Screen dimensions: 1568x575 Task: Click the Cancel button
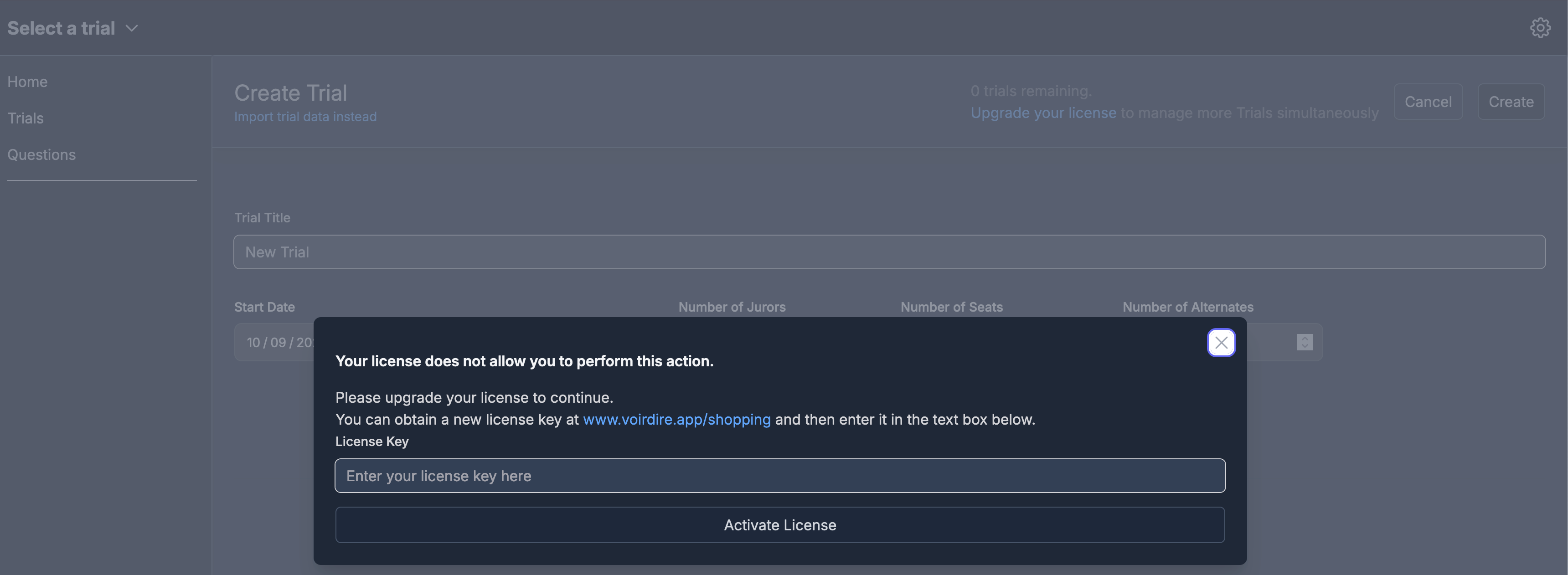(x=1428, y=102)
